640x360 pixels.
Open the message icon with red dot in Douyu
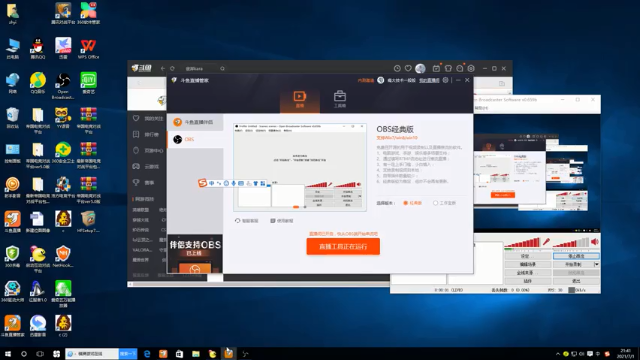tap(460, 69)
